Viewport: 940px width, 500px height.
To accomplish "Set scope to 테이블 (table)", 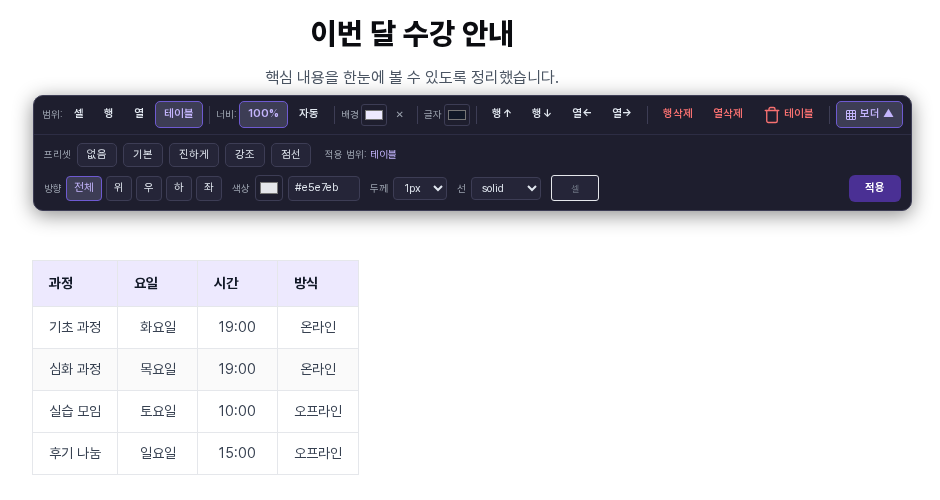I will coord(179,114).
